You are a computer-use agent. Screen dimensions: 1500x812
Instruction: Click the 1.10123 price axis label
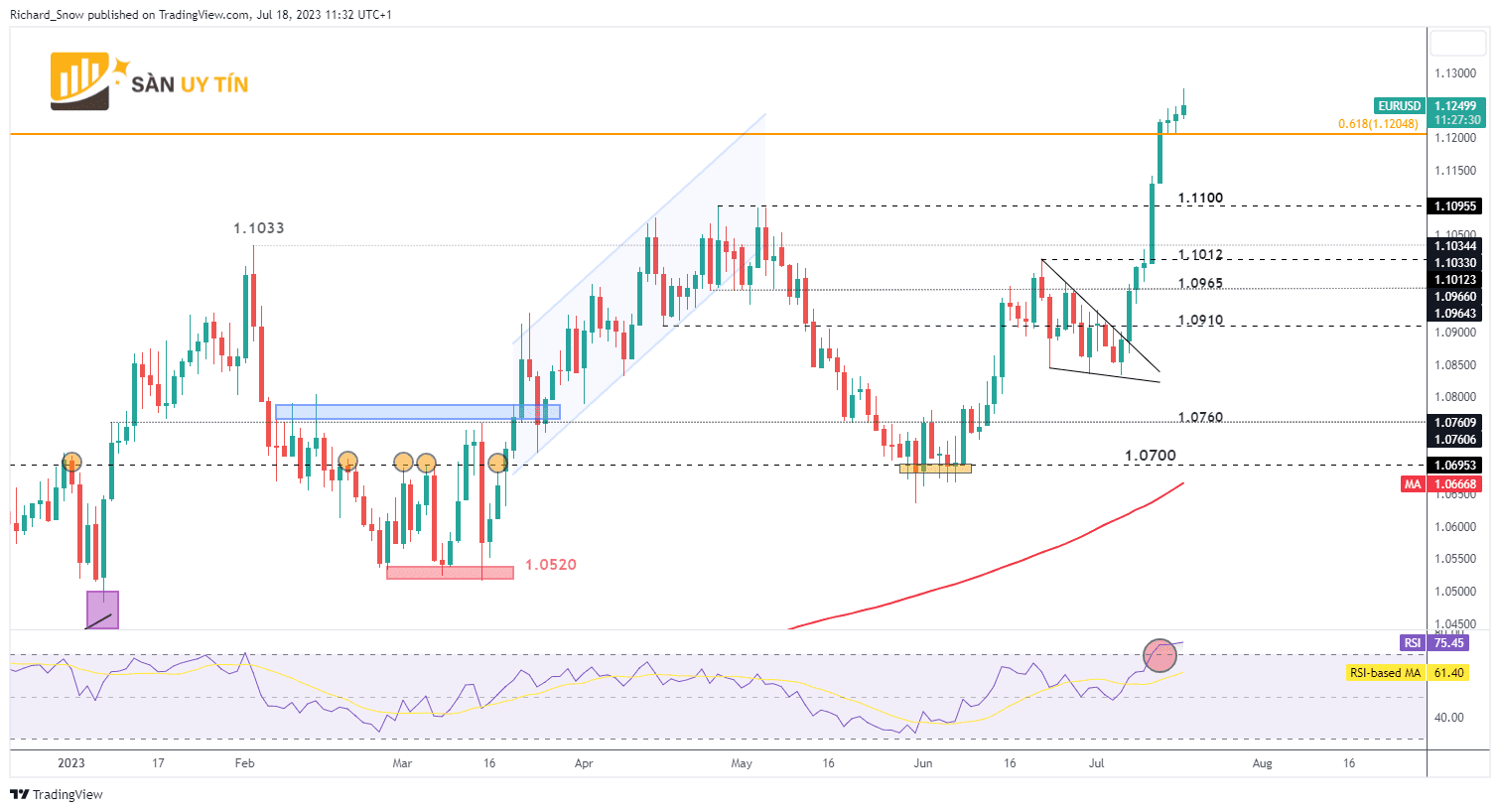[x=1456, y=279]
